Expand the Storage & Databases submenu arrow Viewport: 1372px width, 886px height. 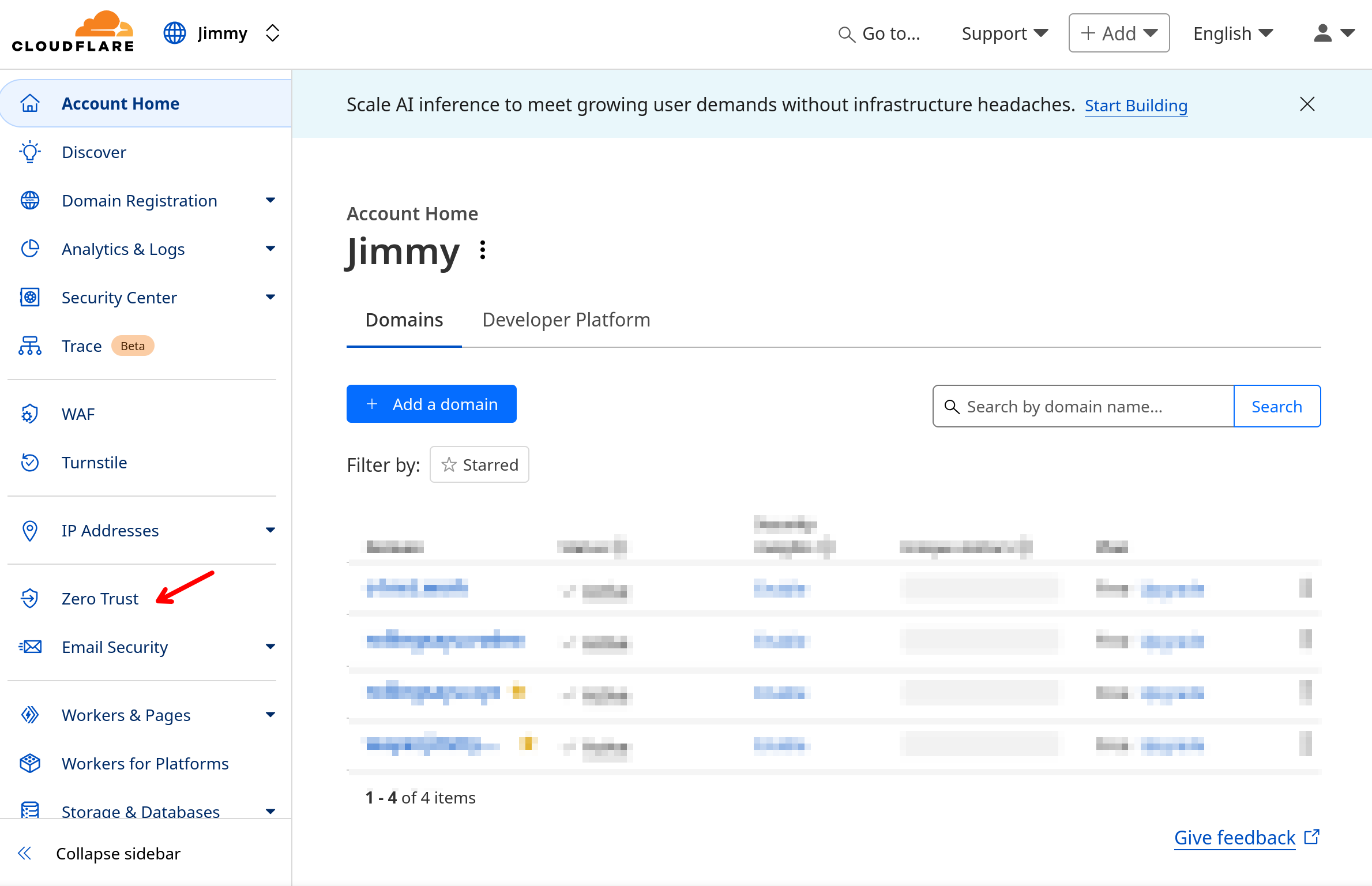point(270,812)
